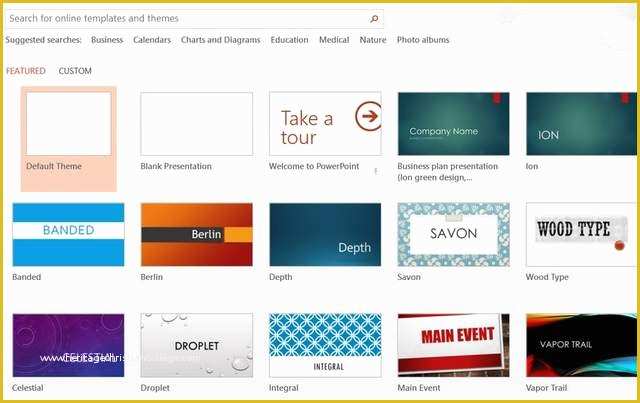640x403 pixels.
Task: Pick the Integral theme thumbnail
Action: [x=325, y=345]
